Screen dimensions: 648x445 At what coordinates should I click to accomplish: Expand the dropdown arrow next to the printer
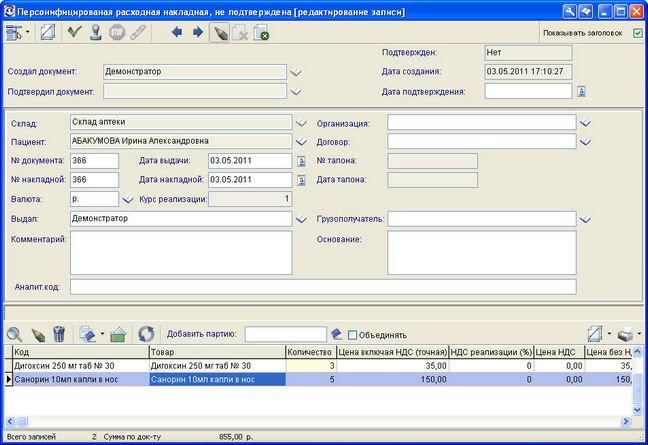[x=639, y=333]
